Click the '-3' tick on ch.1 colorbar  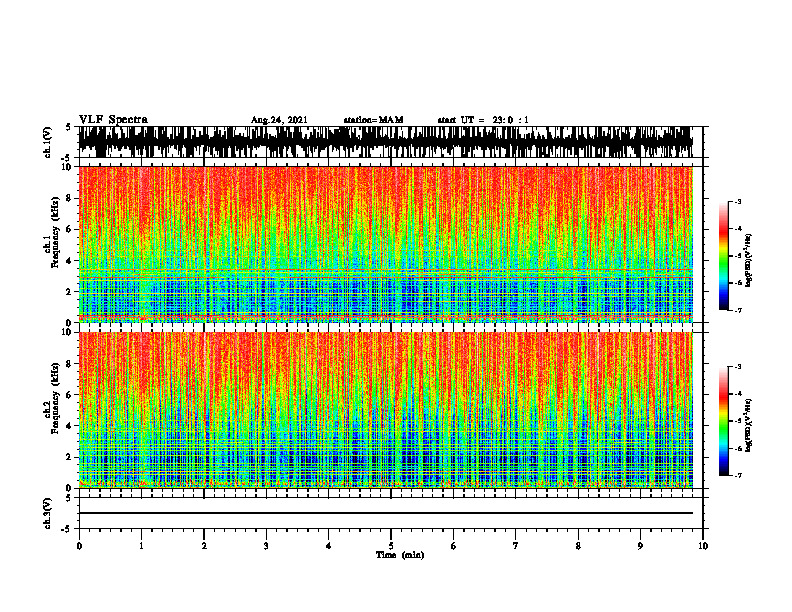[x=737, y=201]
